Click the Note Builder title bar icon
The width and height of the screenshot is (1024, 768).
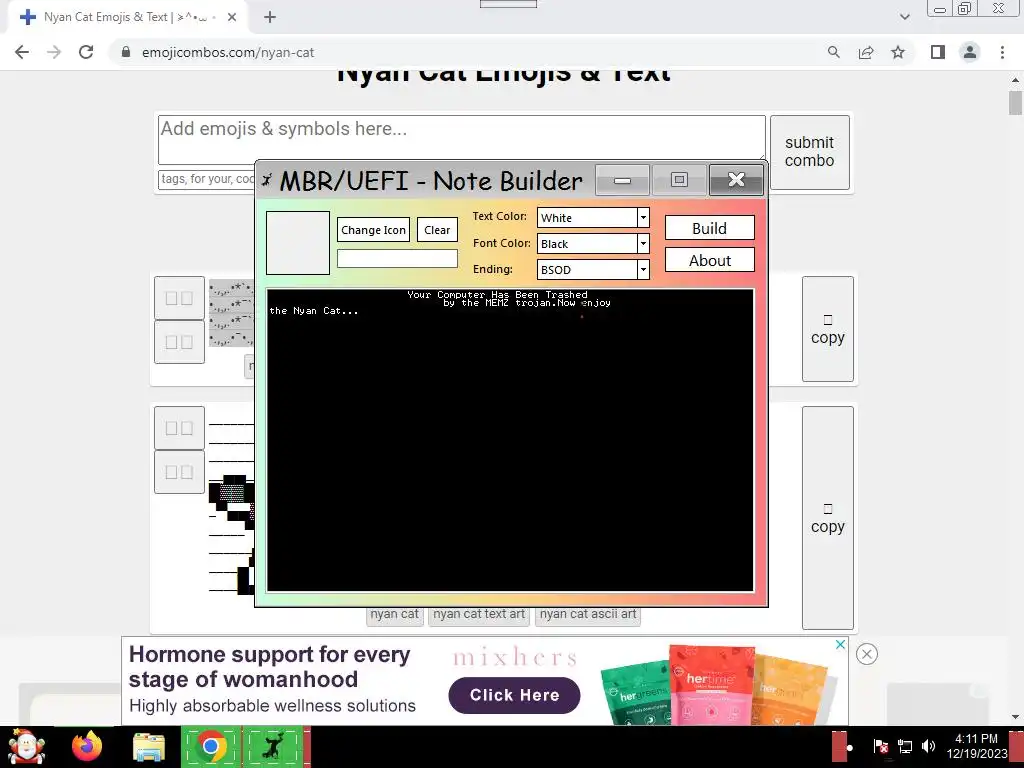pos(266,180)
